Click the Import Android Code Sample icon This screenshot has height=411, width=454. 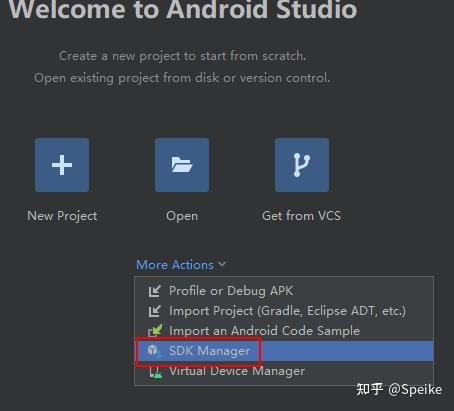(x=155, y=330)
